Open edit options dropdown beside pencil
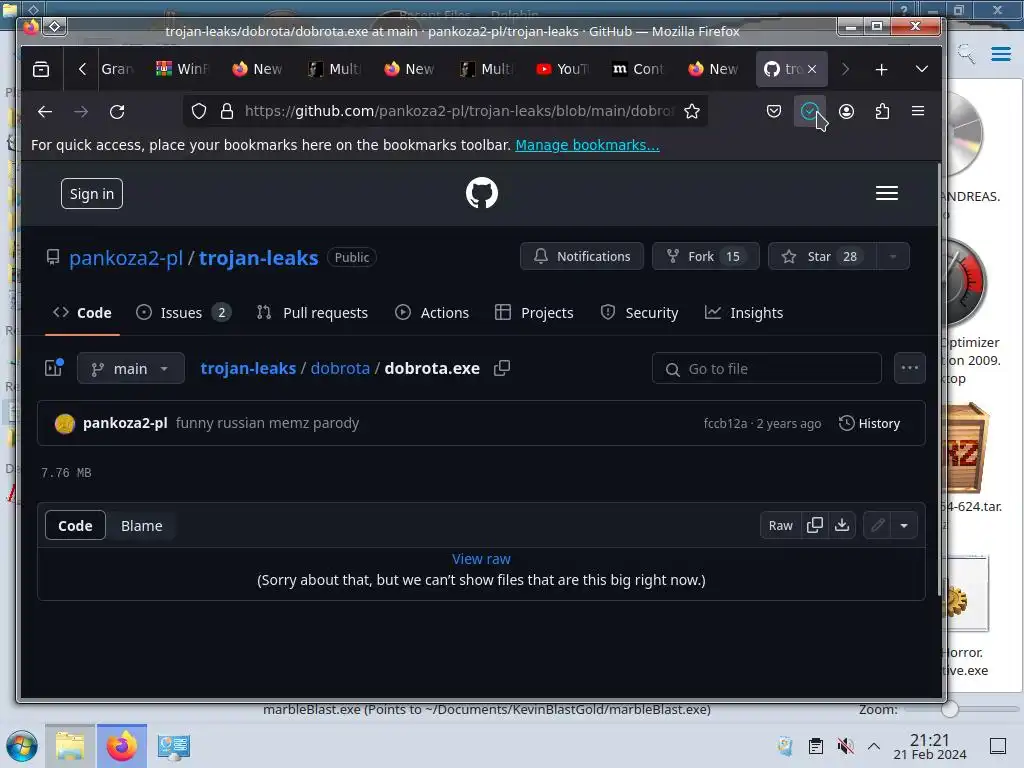 (x=904, y=526)
